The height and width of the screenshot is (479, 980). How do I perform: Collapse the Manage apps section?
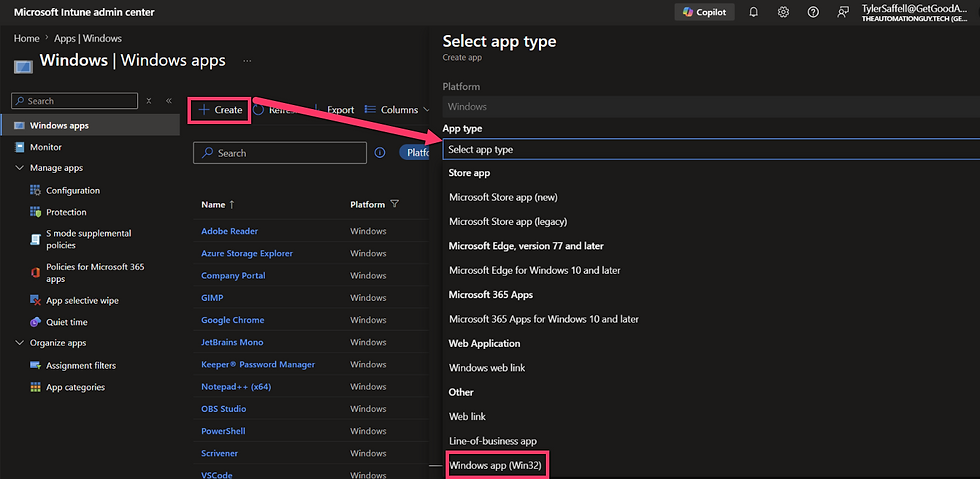coord(18,168)
